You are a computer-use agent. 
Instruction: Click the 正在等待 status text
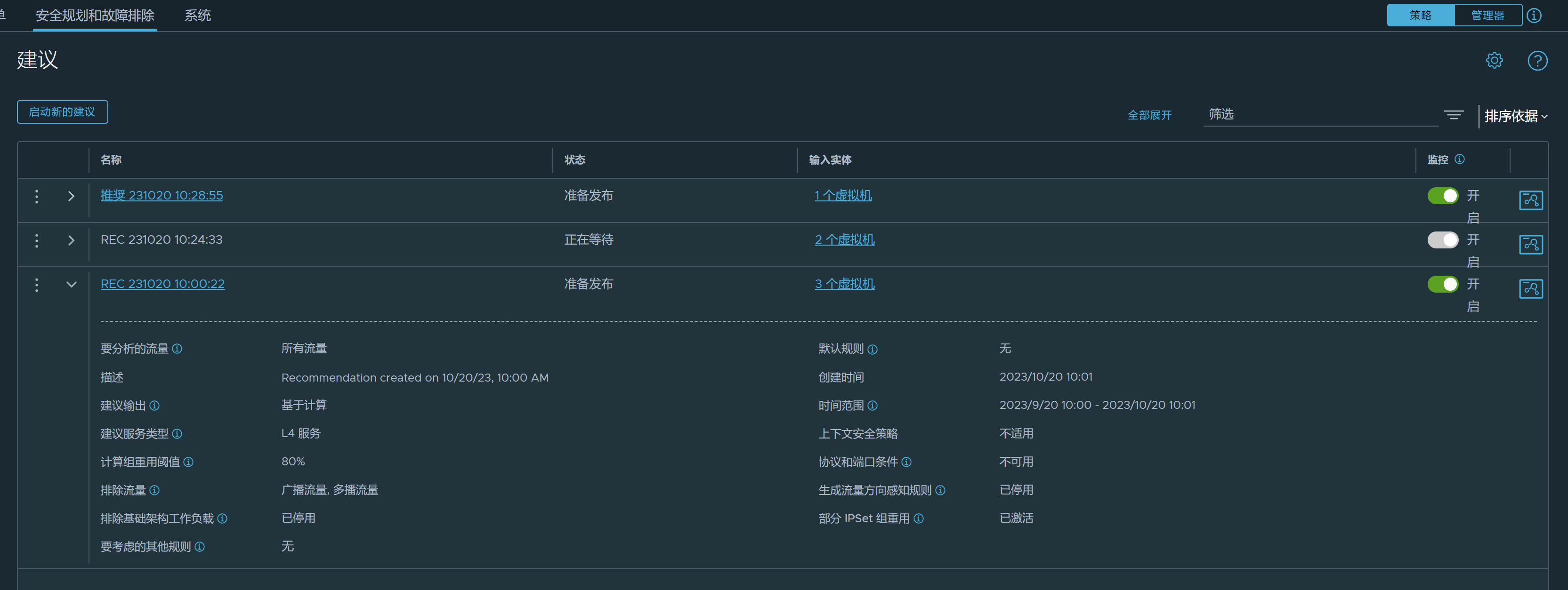pos(589,239)
